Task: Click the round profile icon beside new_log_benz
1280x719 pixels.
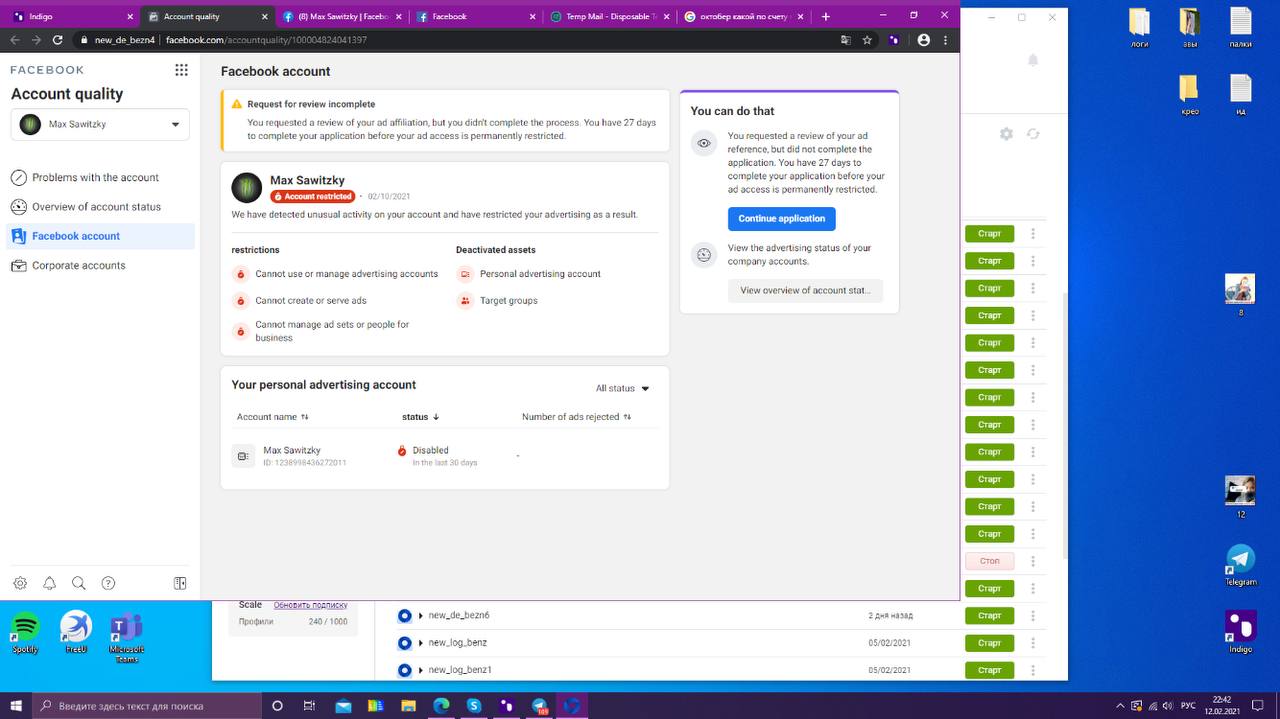Action: (x=404, y=643)
